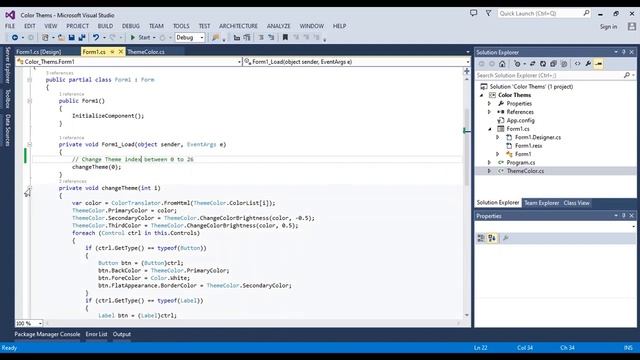Expand the Form1.Designer.cs node
This screenshot has width=640, height=360.
point(498,138)
